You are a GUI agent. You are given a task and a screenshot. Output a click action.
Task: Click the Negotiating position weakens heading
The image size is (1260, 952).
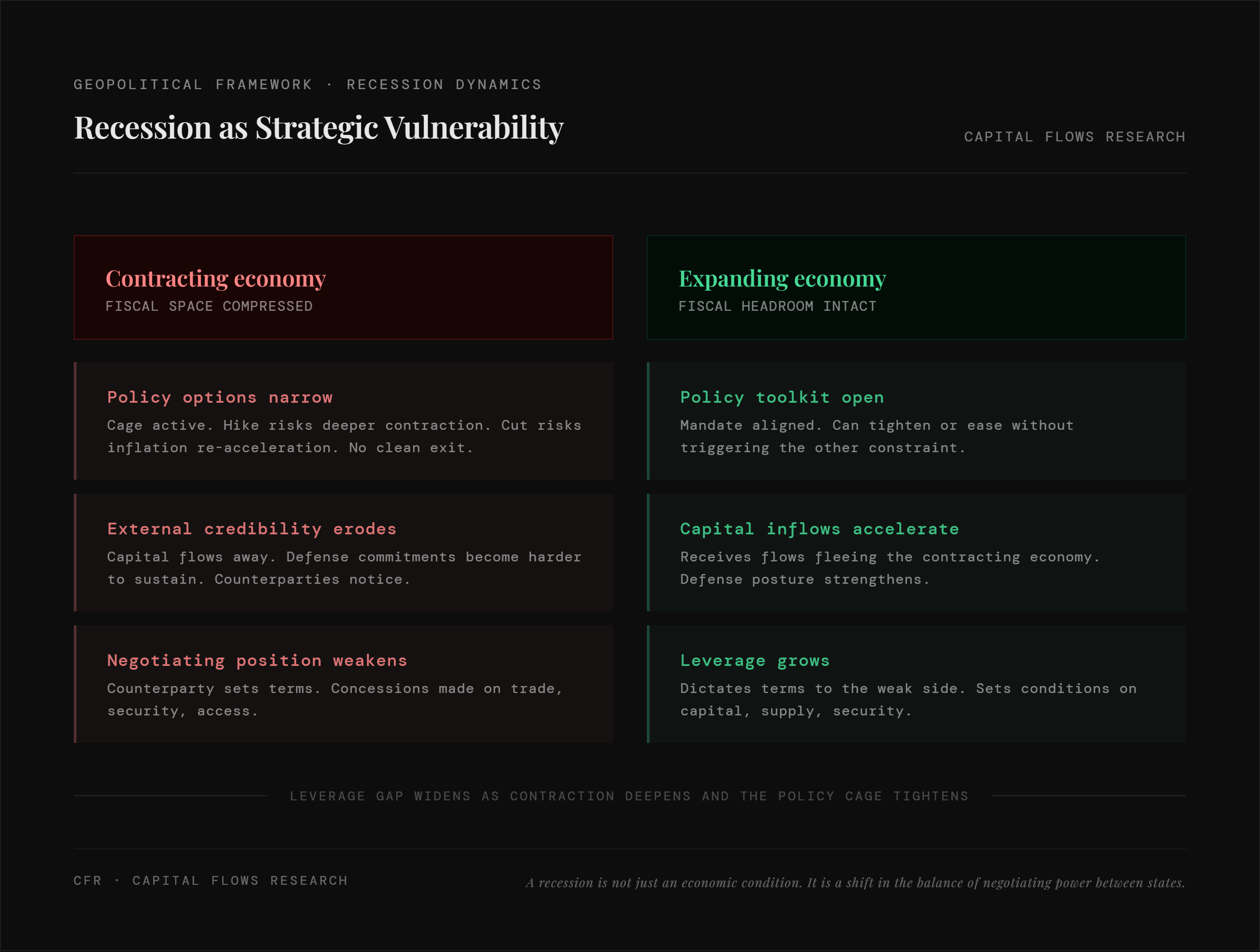257,660
